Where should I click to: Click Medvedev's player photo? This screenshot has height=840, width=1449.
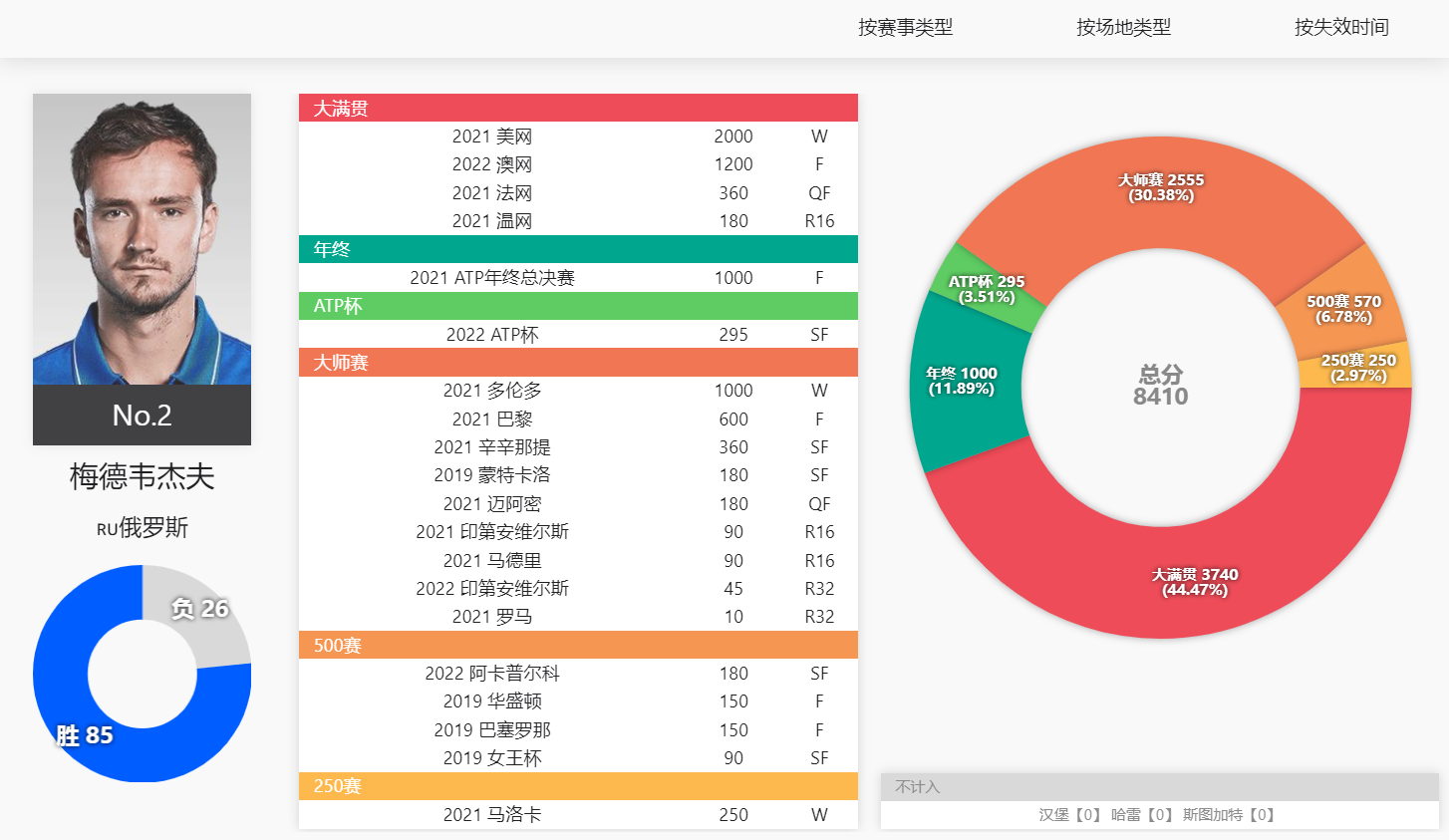point(142,239)
